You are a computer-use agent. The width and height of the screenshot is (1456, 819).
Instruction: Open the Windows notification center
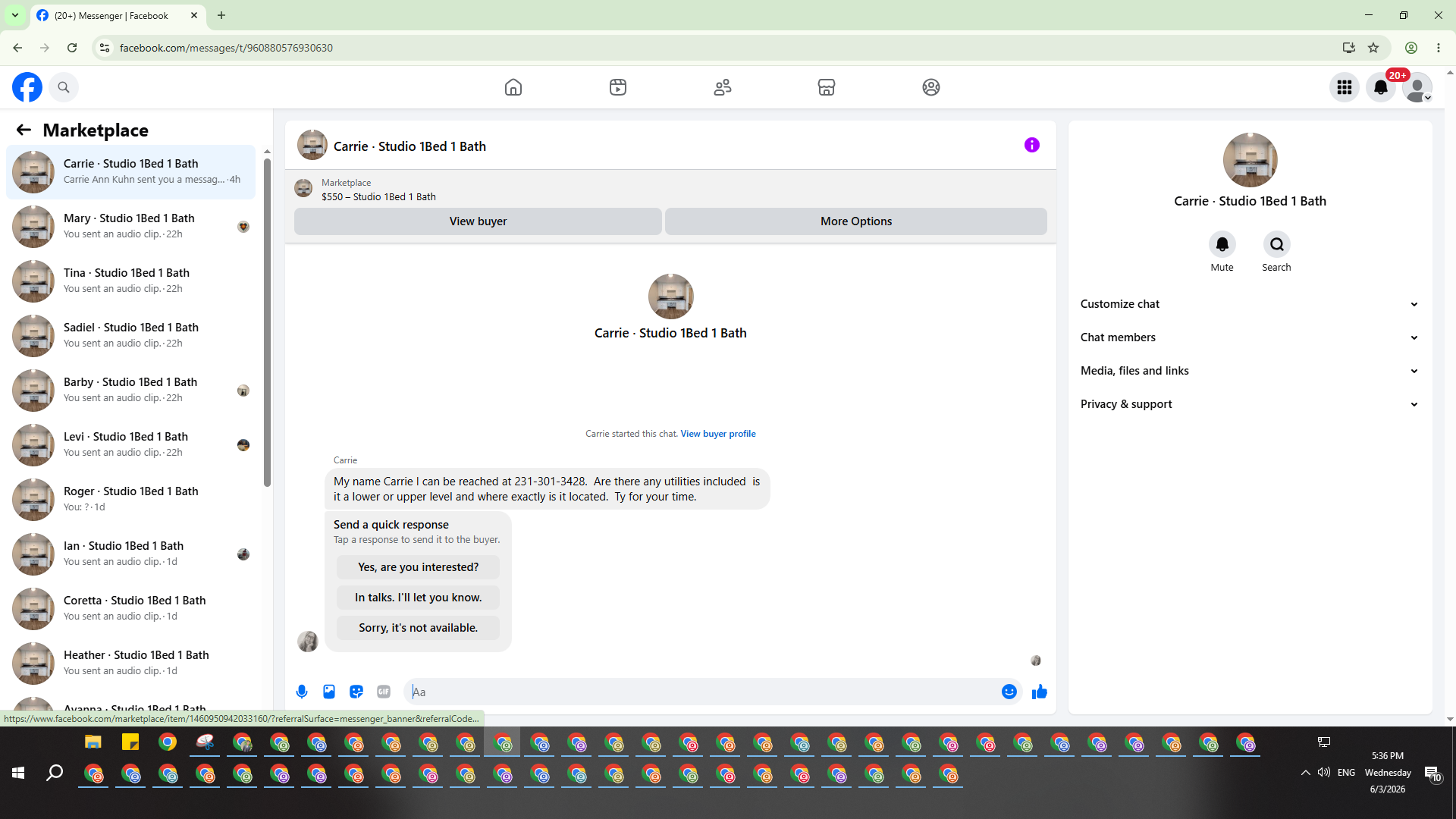tap(1432, 773)
